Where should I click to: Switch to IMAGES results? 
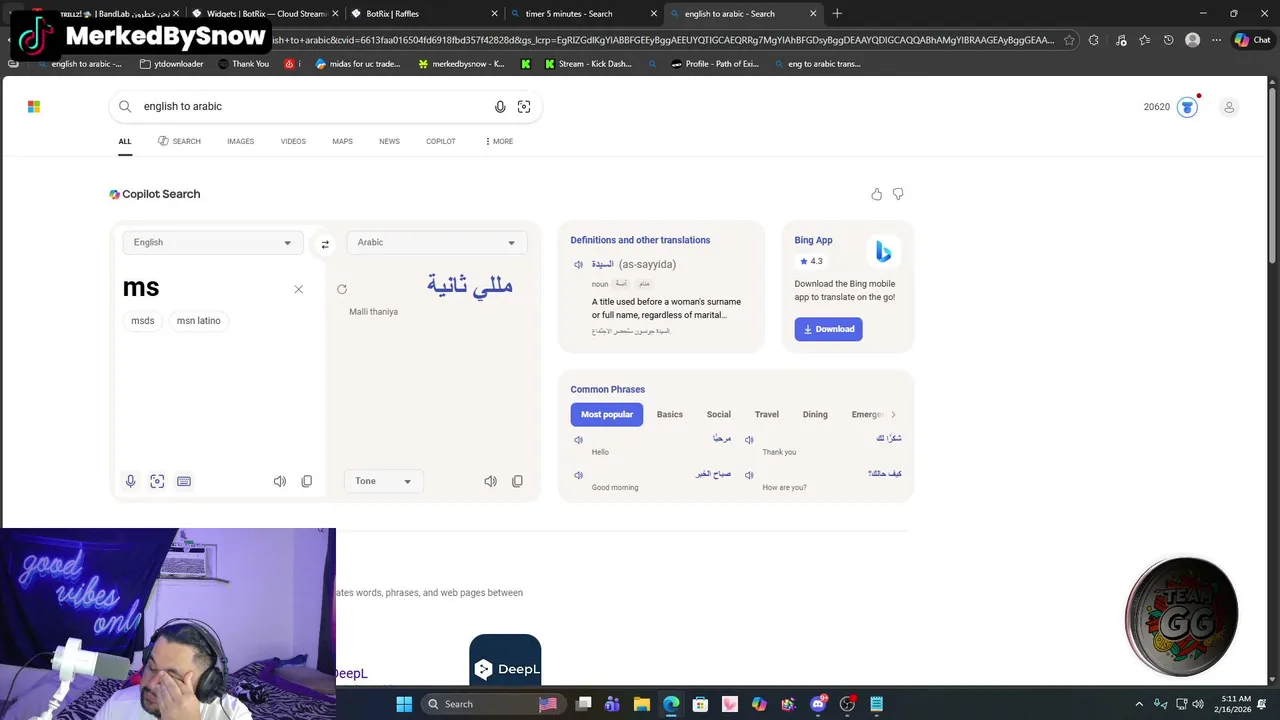(x=240, y=141)
